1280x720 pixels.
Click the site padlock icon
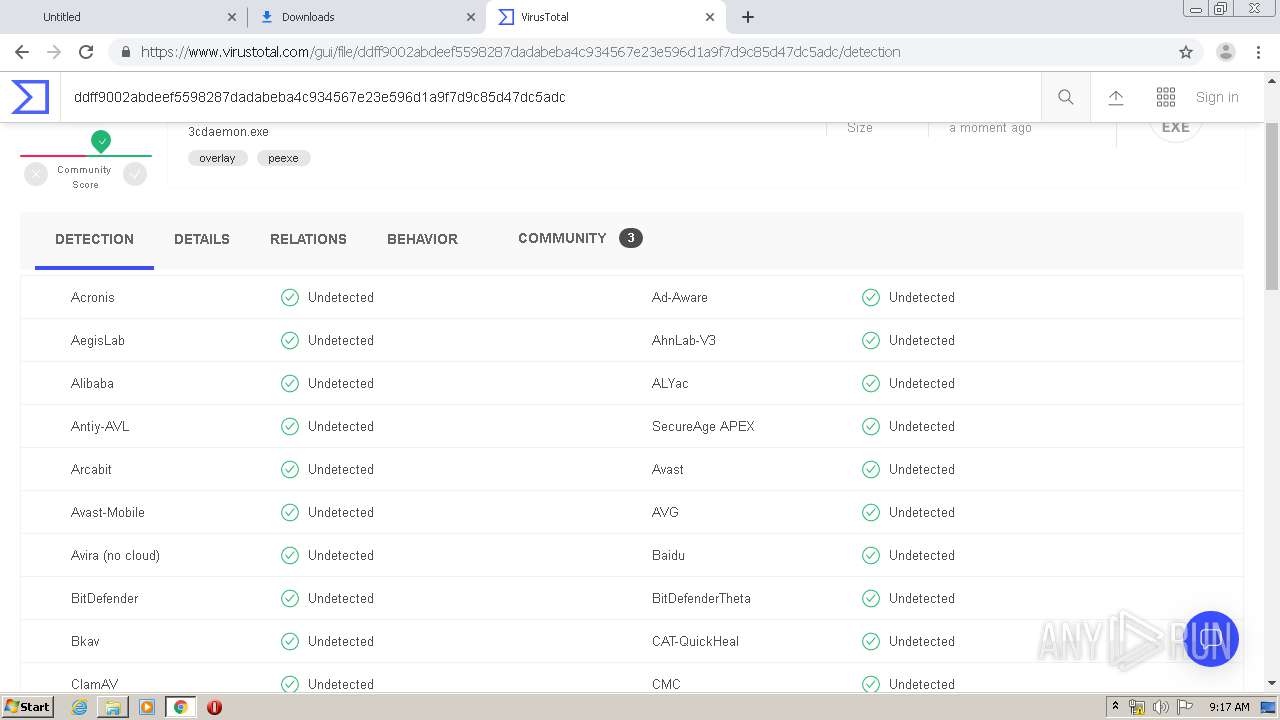[x=125, y=52]
